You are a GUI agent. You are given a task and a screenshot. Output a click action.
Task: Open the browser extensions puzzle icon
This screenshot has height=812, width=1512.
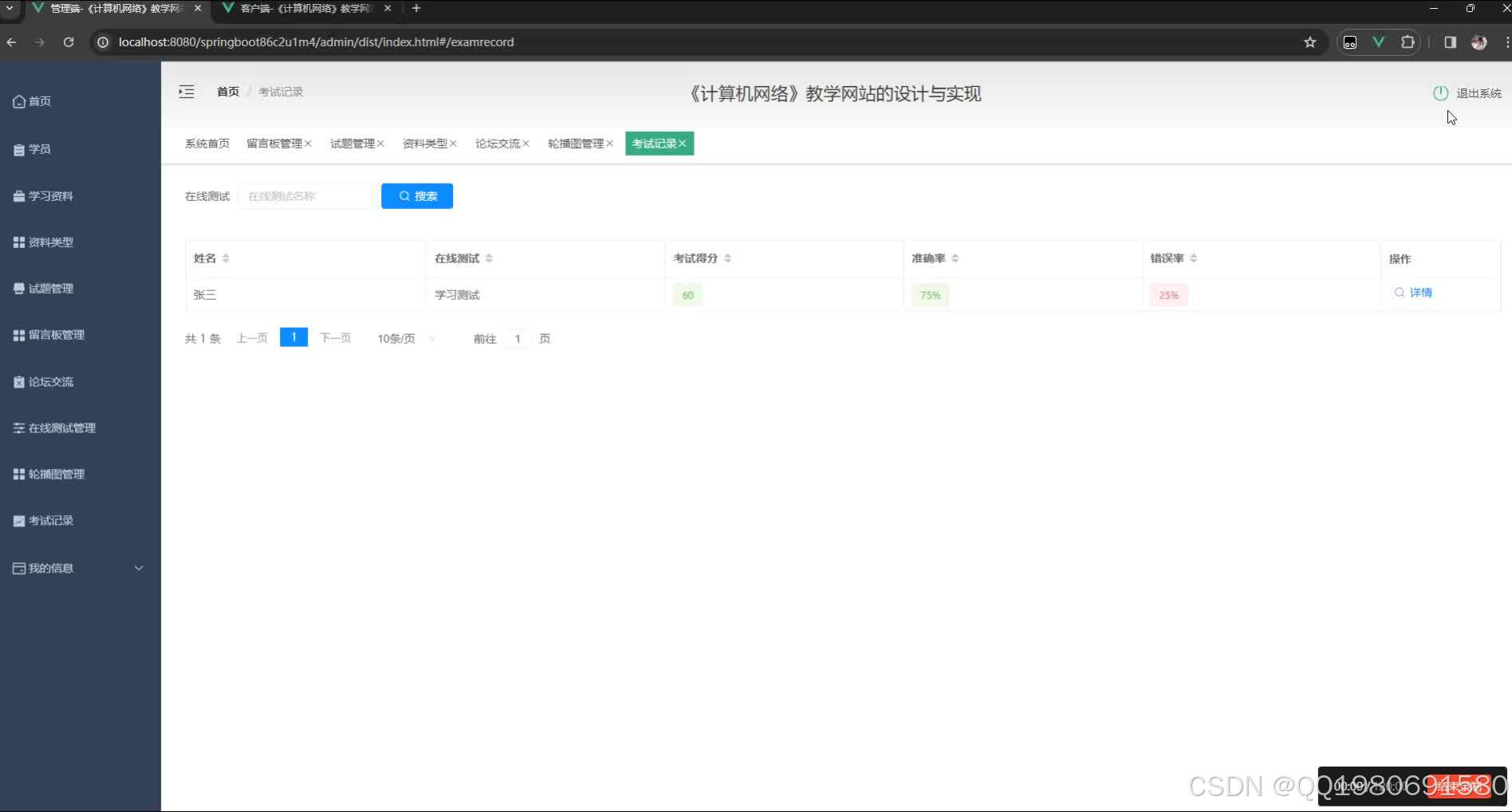[x=1408, y=42]
